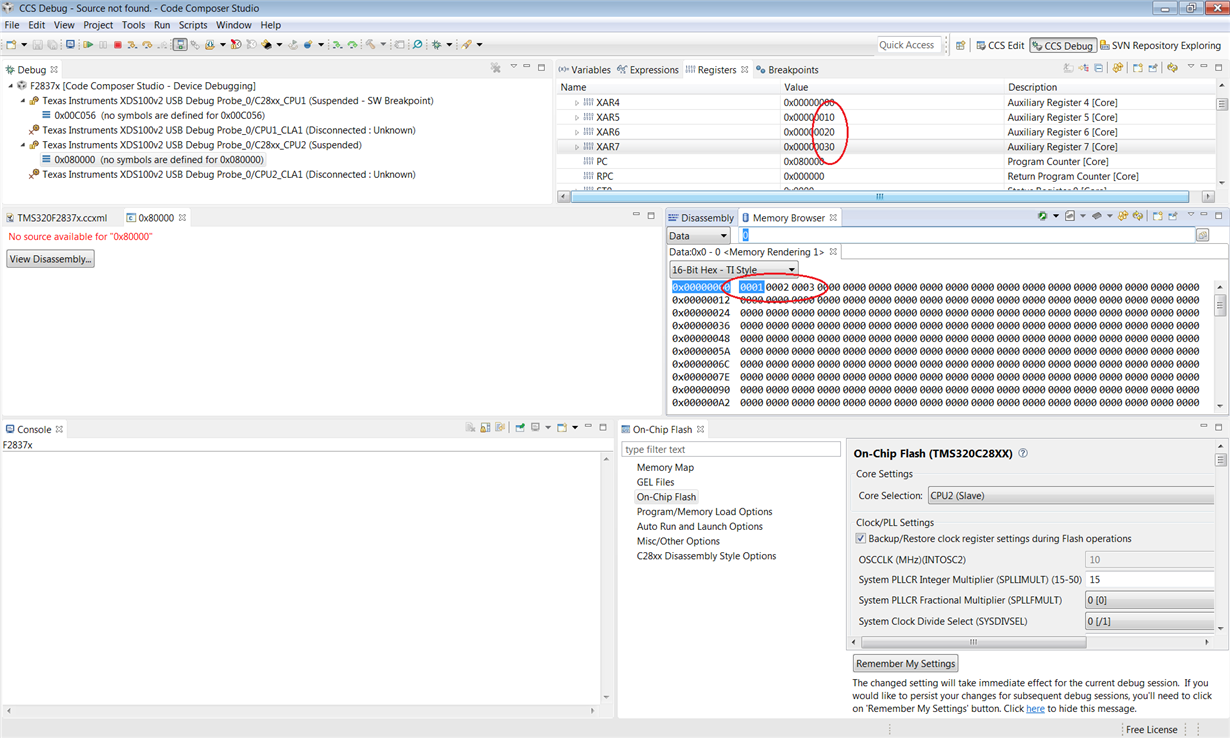The height and width of the screenshot is (738, 1230).
Task: Expand the XAR7 register entry
Action: coord(577,146)
